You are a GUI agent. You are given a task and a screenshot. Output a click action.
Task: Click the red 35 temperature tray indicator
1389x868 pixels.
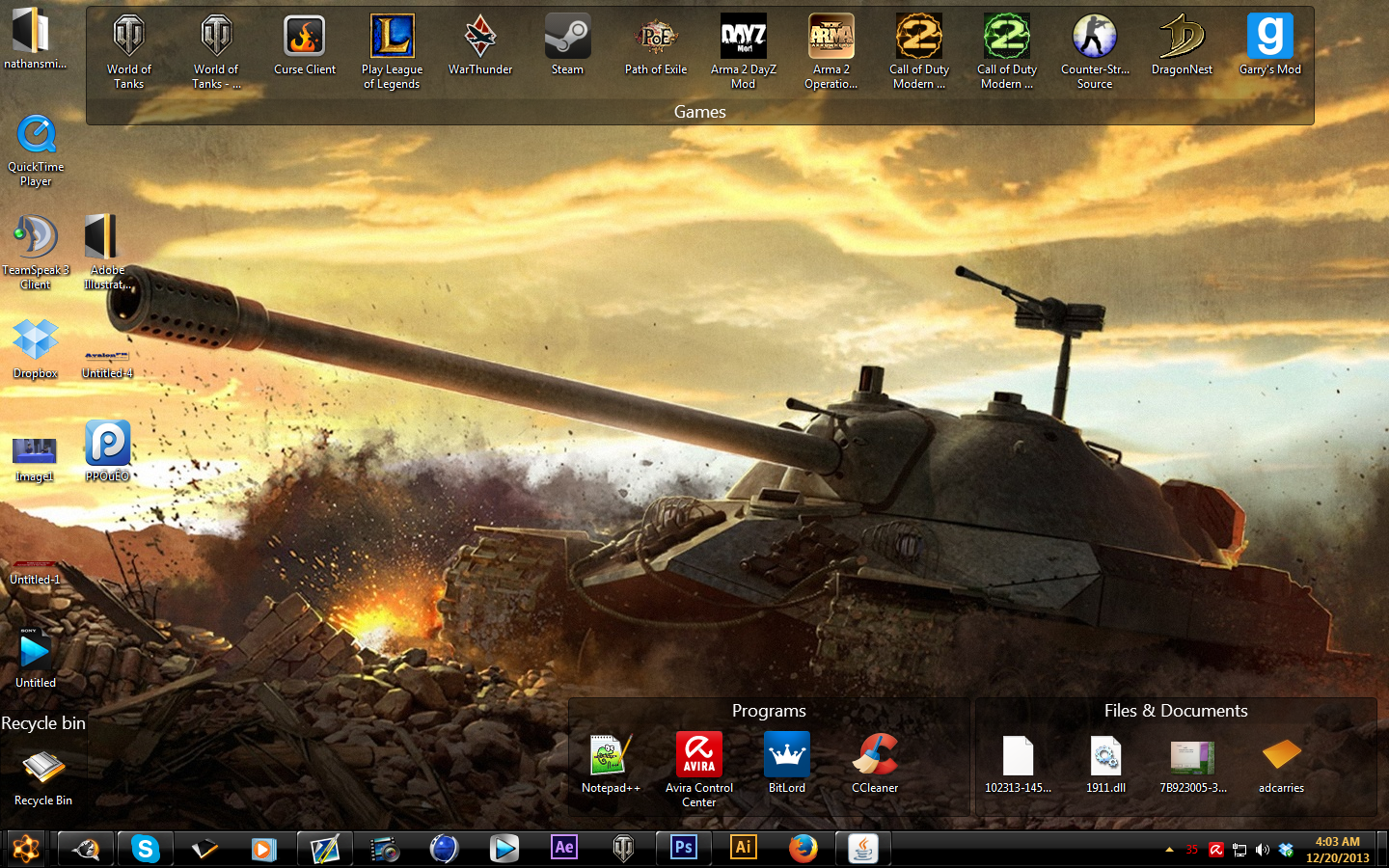tap(1192, 850)
